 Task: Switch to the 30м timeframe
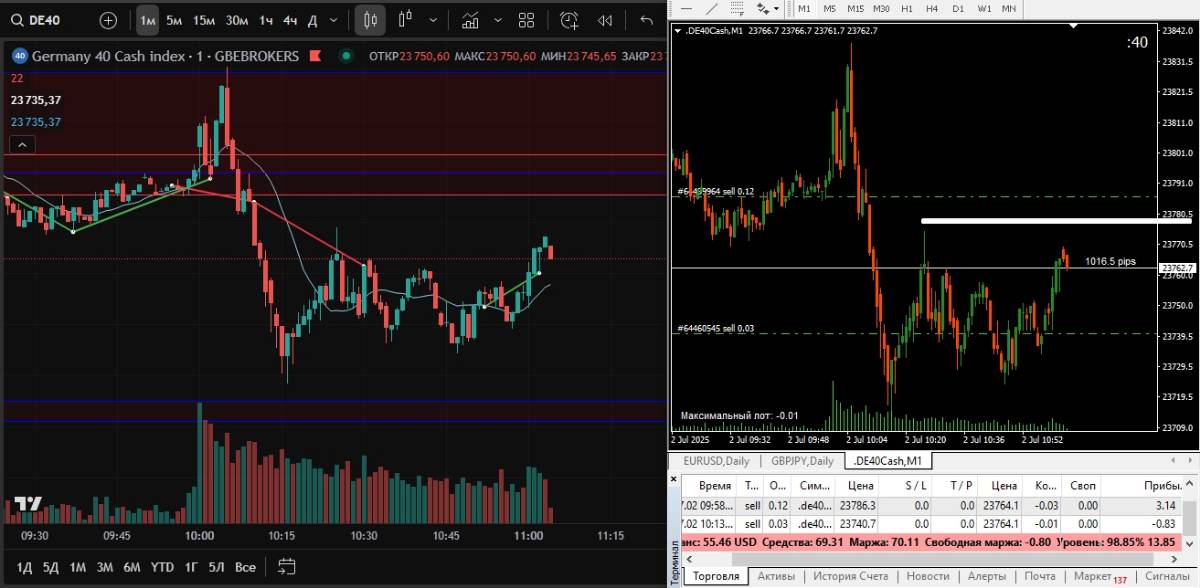(237, 20)
